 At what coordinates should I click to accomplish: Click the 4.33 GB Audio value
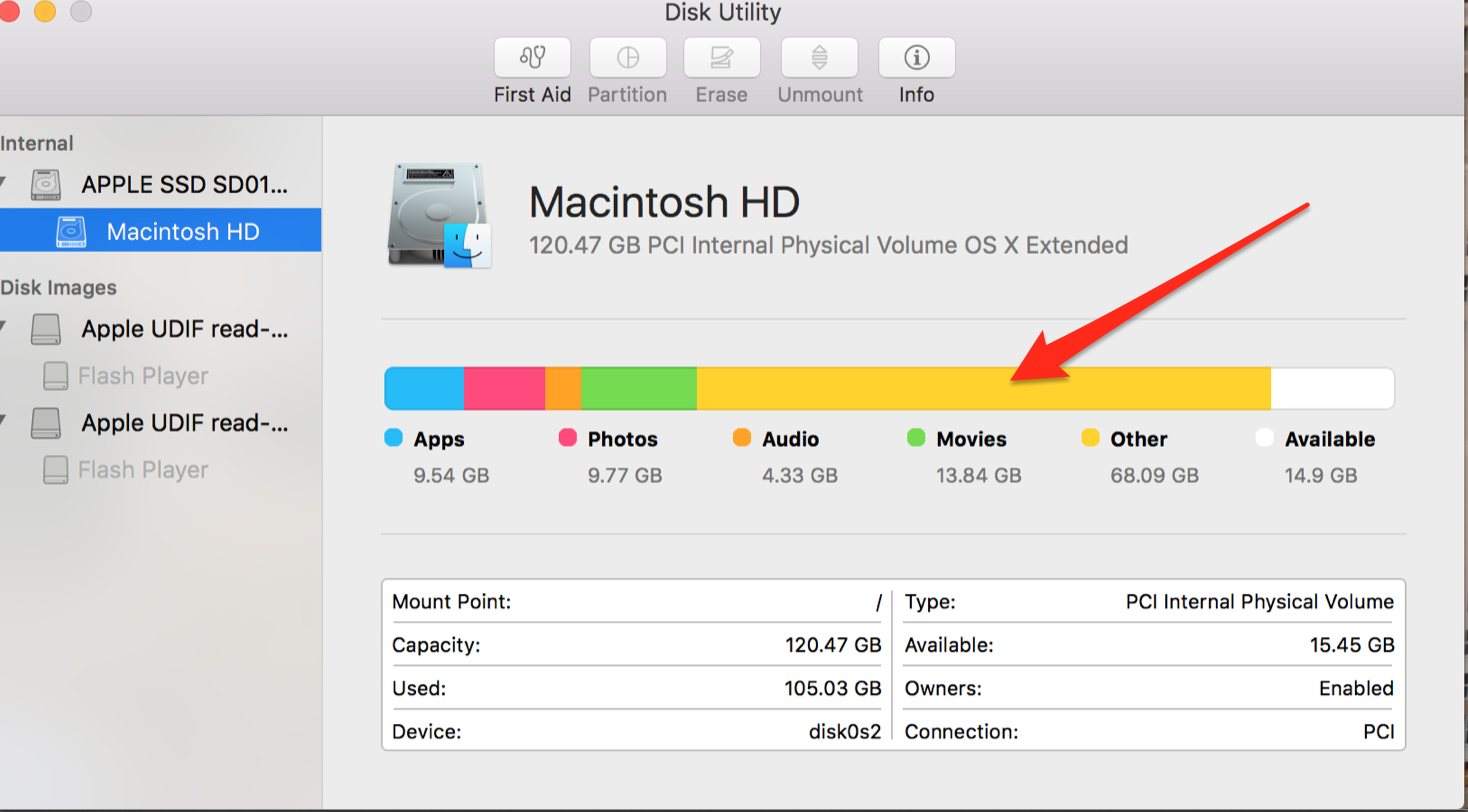click(800, 475)
